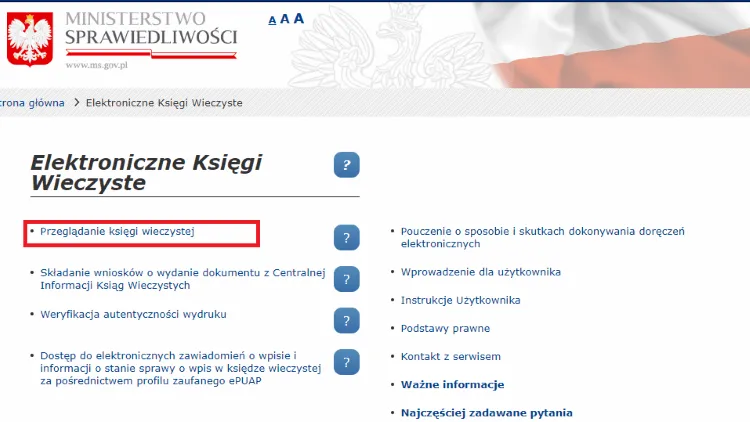Click the help icon beside the Elektroniczne Księgi Wieczyste heading
The width and height of the screenshot is (750, 422).
[x=346, y=165]
